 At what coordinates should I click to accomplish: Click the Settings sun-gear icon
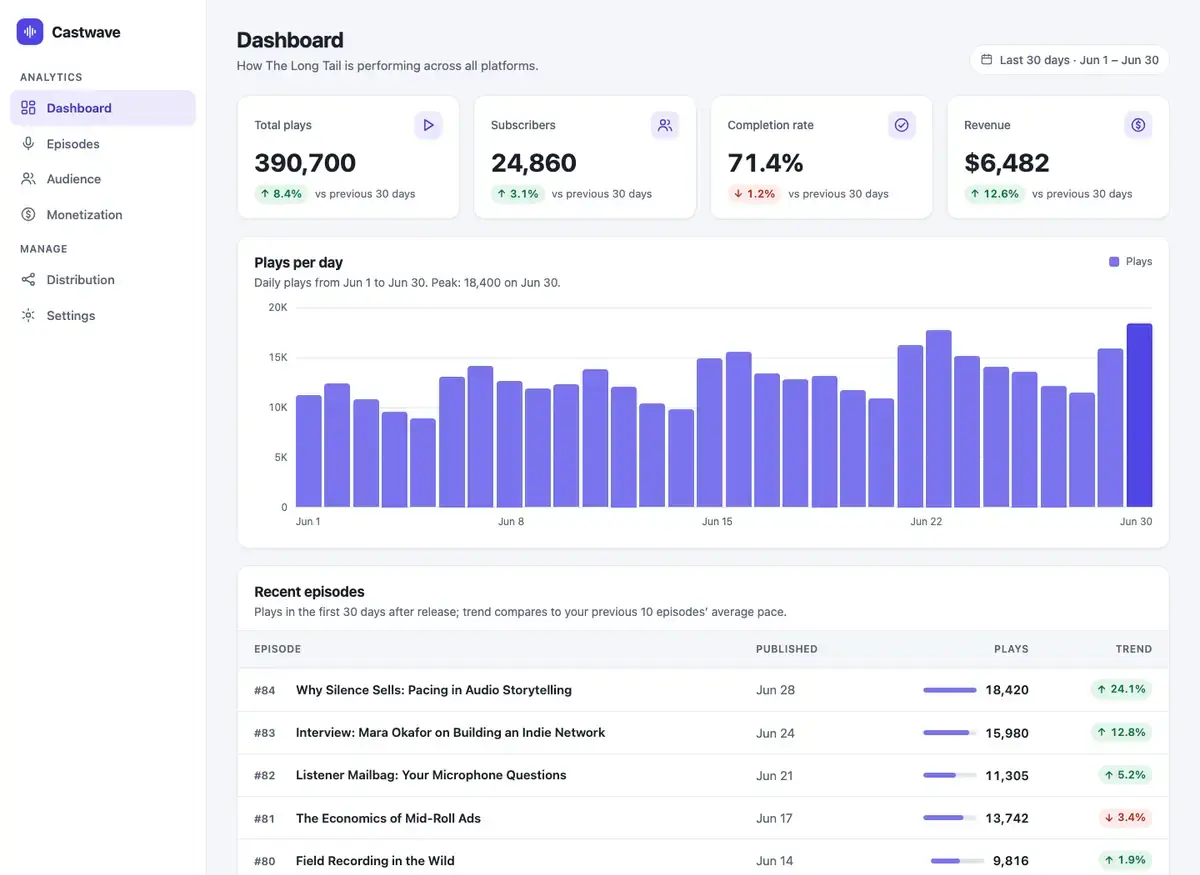point(28,316)
